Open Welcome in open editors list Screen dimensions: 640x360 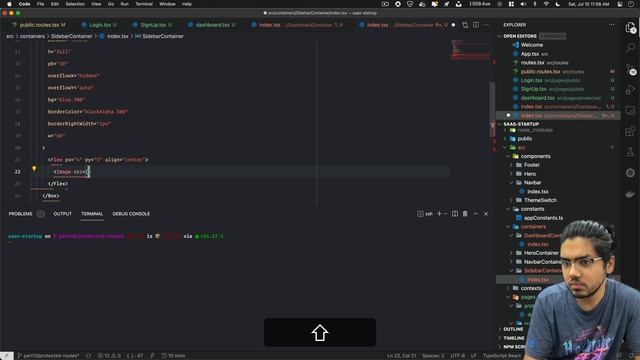[531, 45]
